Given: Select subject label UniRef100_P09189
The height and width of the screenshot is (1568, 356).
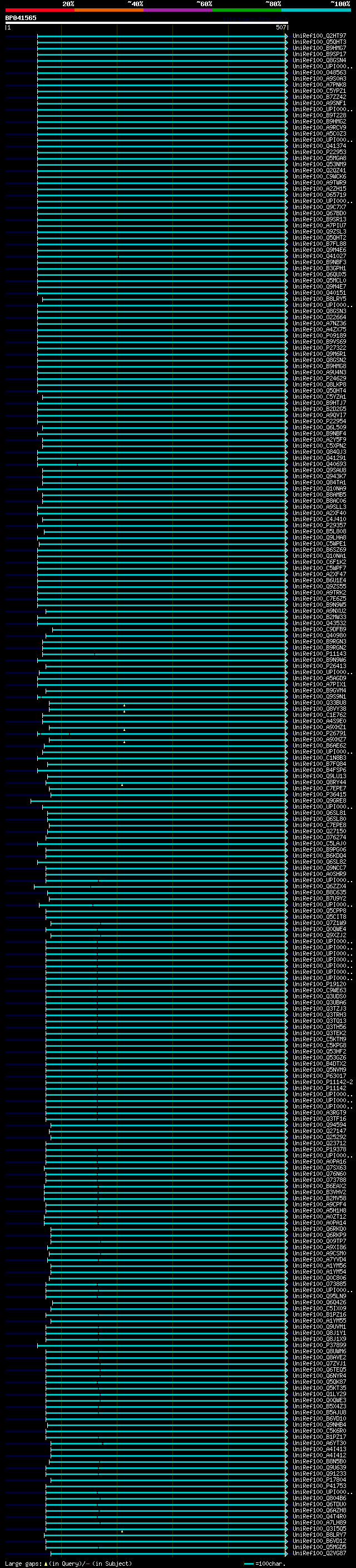Looking at the screenshot, I should click(319, 335).
